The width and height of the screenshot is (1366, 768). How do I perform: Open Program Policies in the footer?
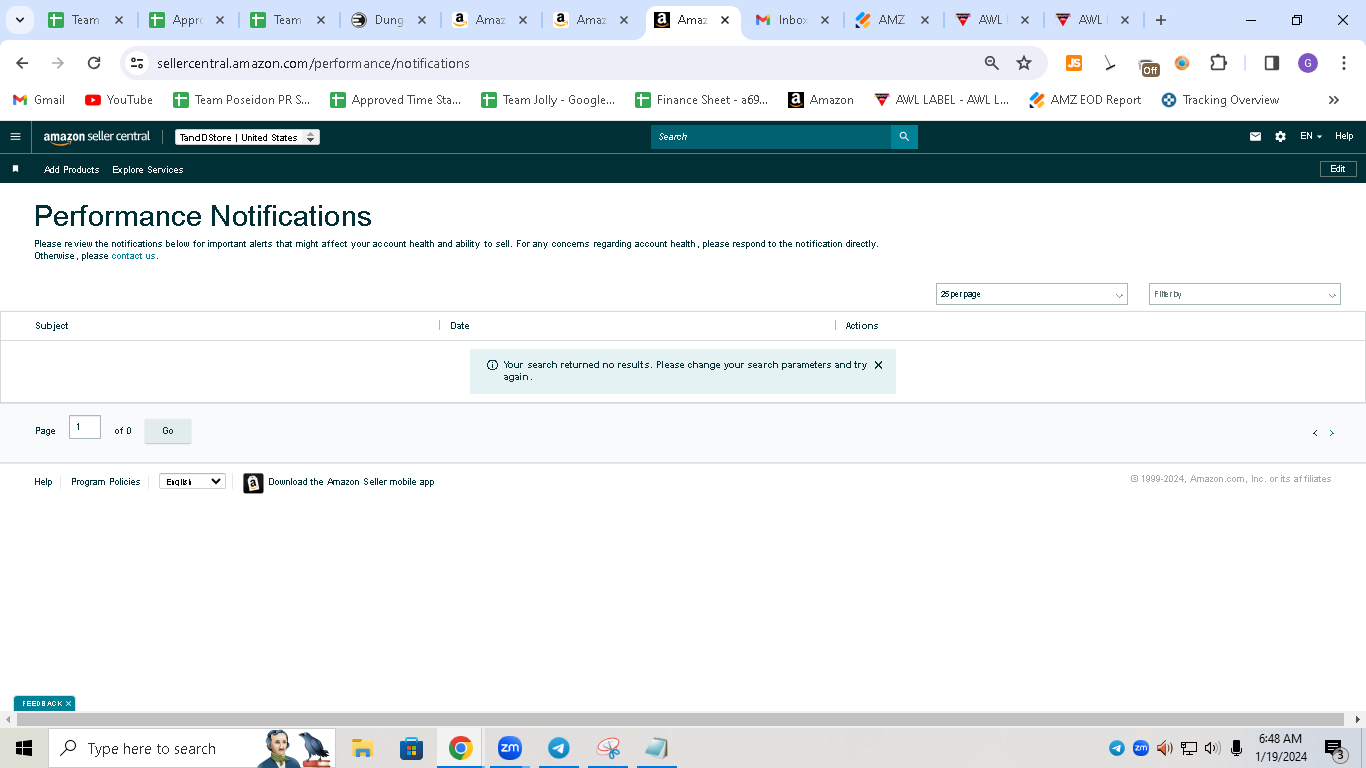[x=106, y=482]
